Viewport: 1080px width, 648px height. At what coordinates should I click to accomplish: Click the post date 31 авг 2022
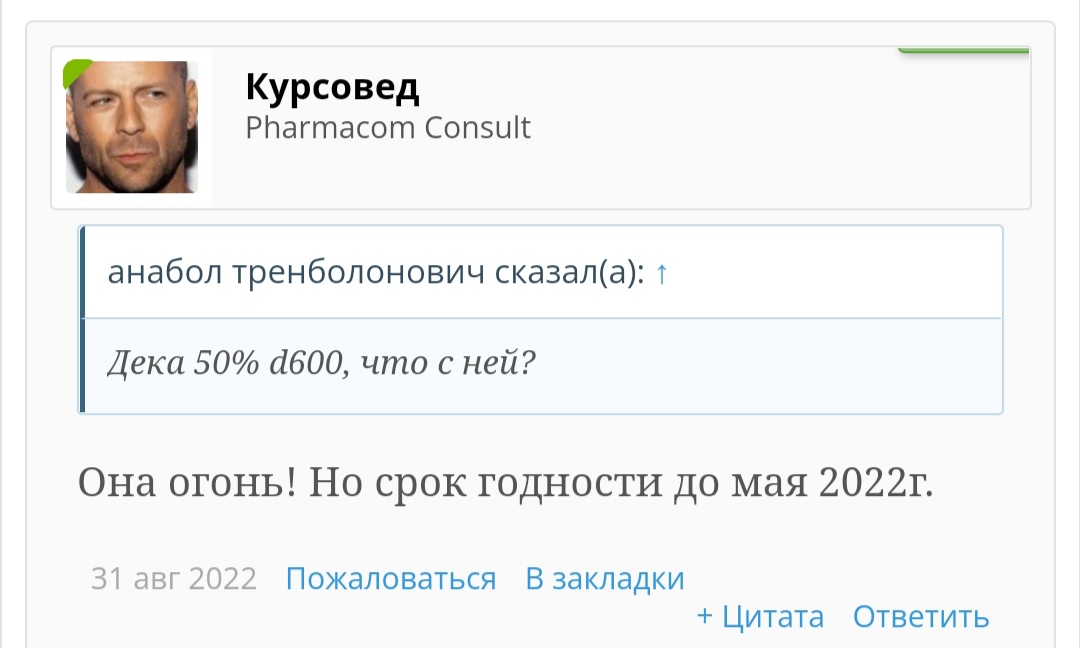[174, 578]
